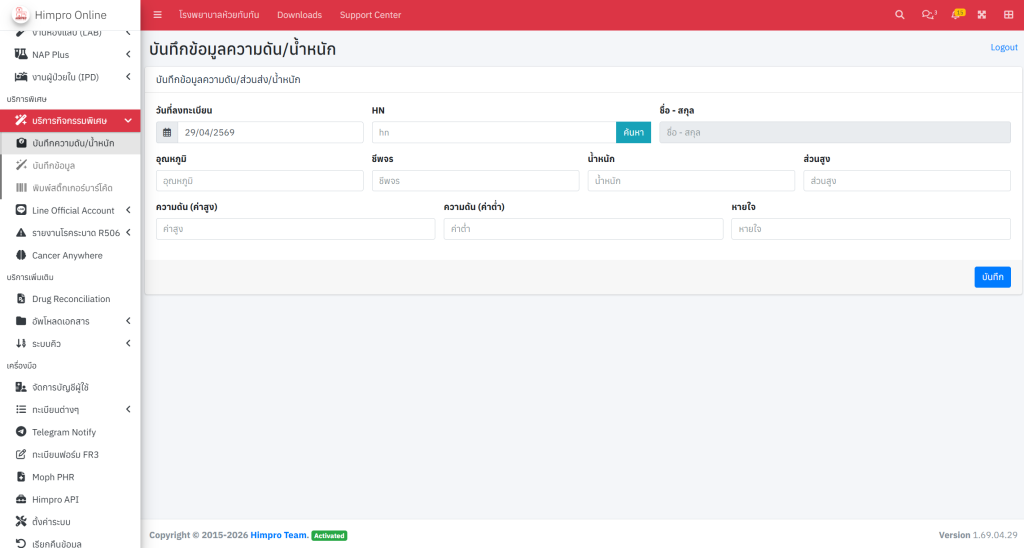This screenshot has height=548, width=1024.
Task: Click the grid layout icon in header
Action: 1008,15
